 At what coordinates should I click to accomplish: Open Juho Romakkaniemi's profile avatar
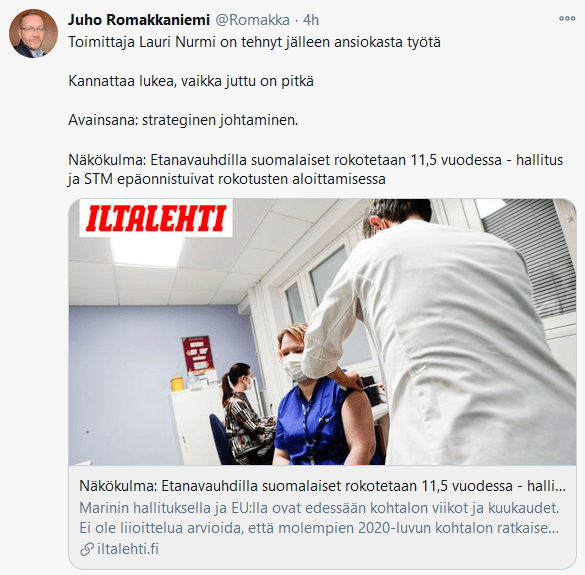(x=34, y=34)
